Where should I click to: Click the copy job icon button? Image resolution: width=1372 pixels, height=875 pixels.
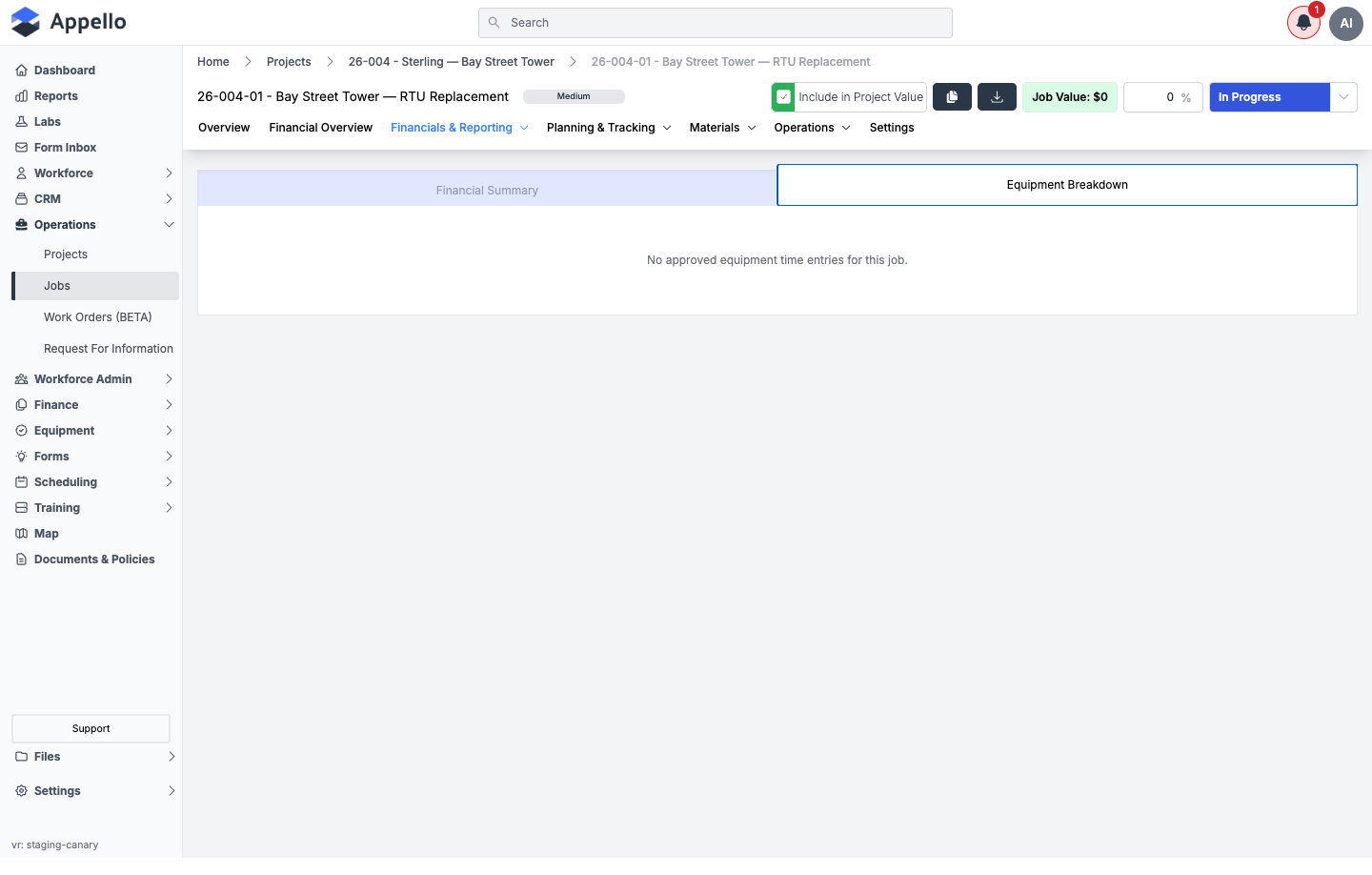click(x=952, y=97)
